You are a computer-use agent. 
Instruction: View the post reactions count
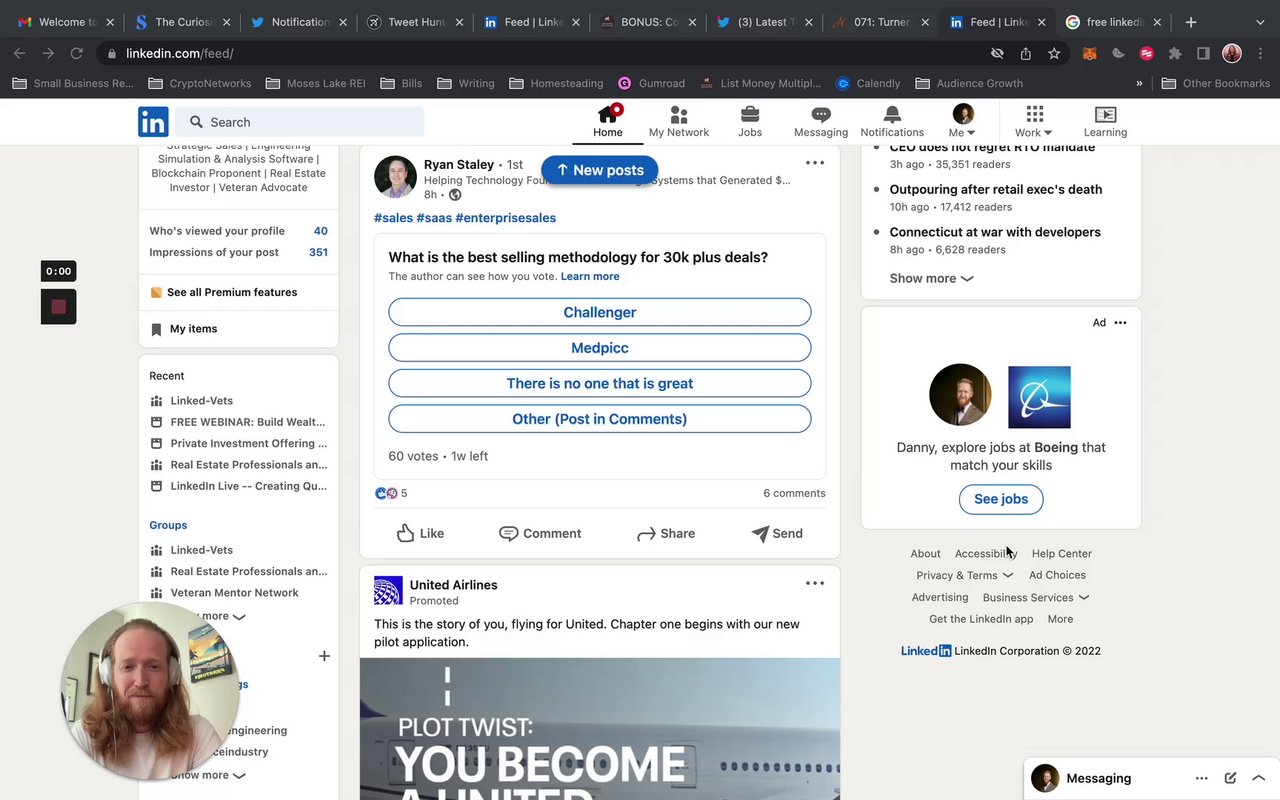391,493
